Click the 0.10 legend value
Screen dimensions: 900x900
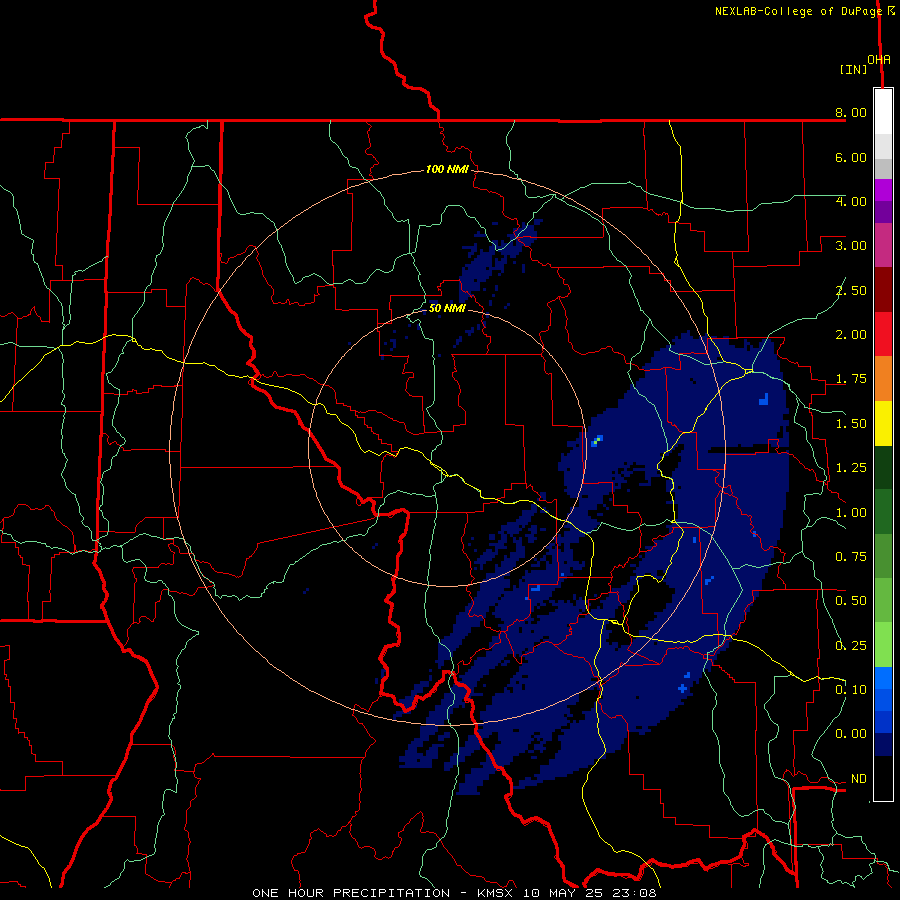coord(851,690)
